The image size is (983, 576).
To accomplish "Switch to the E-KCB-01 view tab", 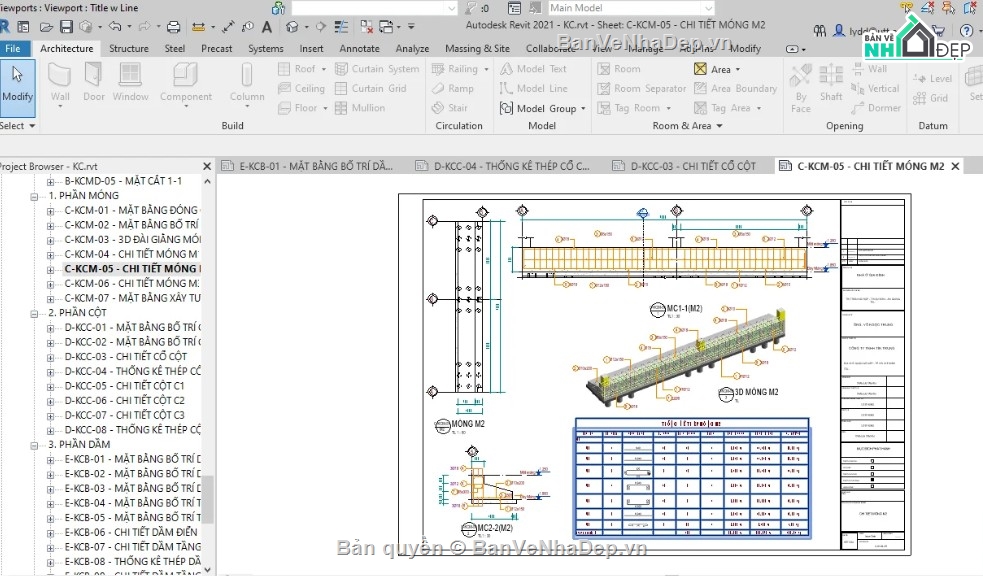I will click(308, 166).
